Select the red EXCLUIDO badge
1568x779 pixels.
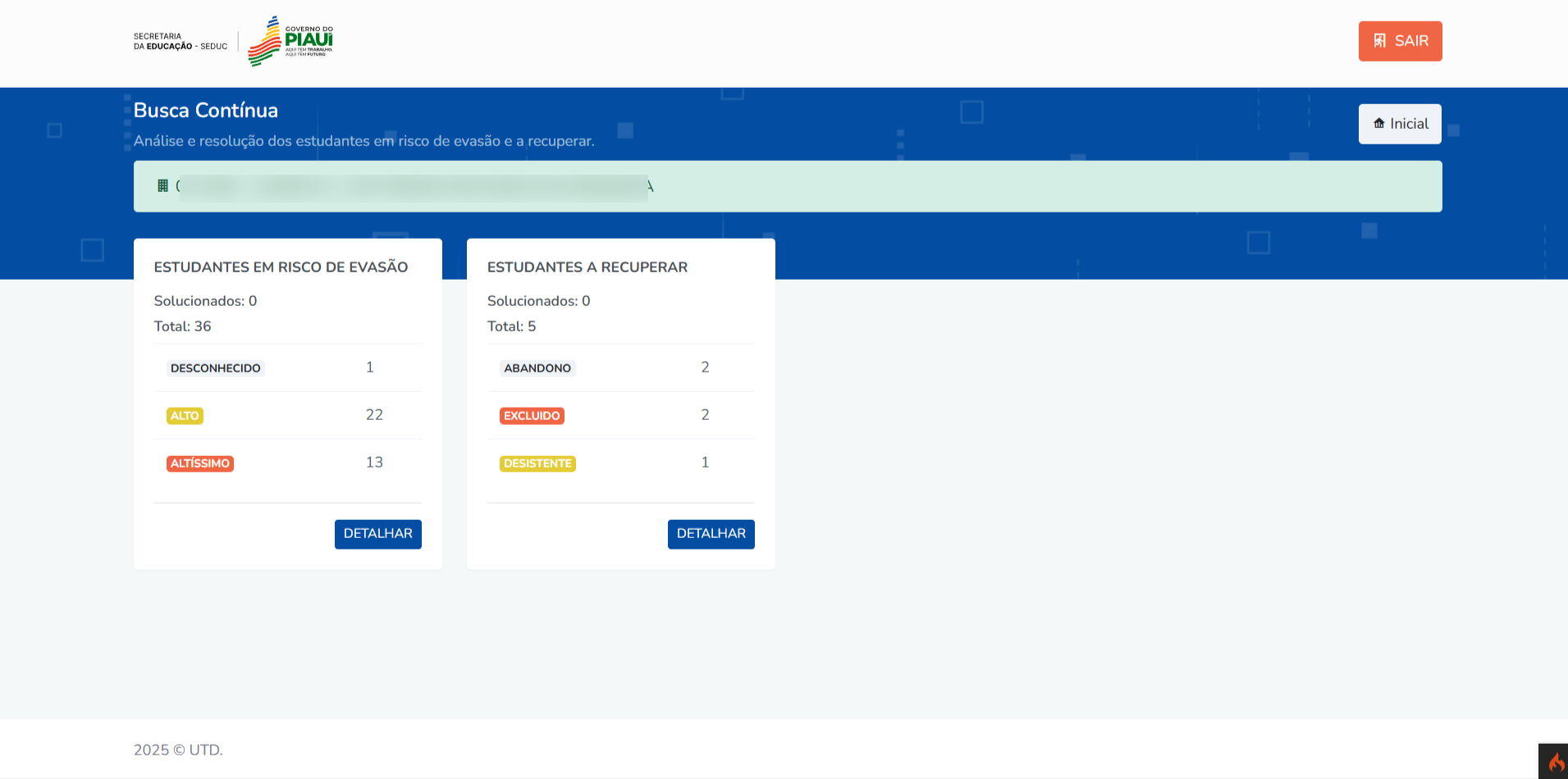click(x=532, y=416)
